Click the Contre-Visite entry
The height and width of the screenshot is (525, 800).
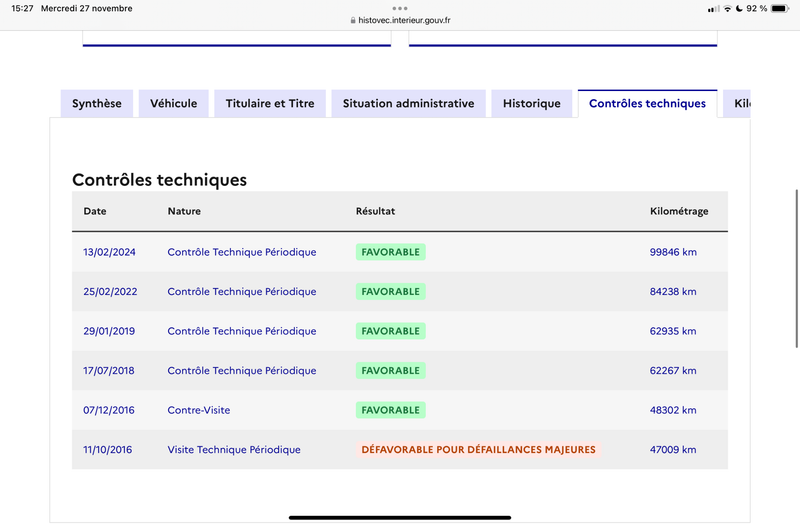tap(198, 410)
